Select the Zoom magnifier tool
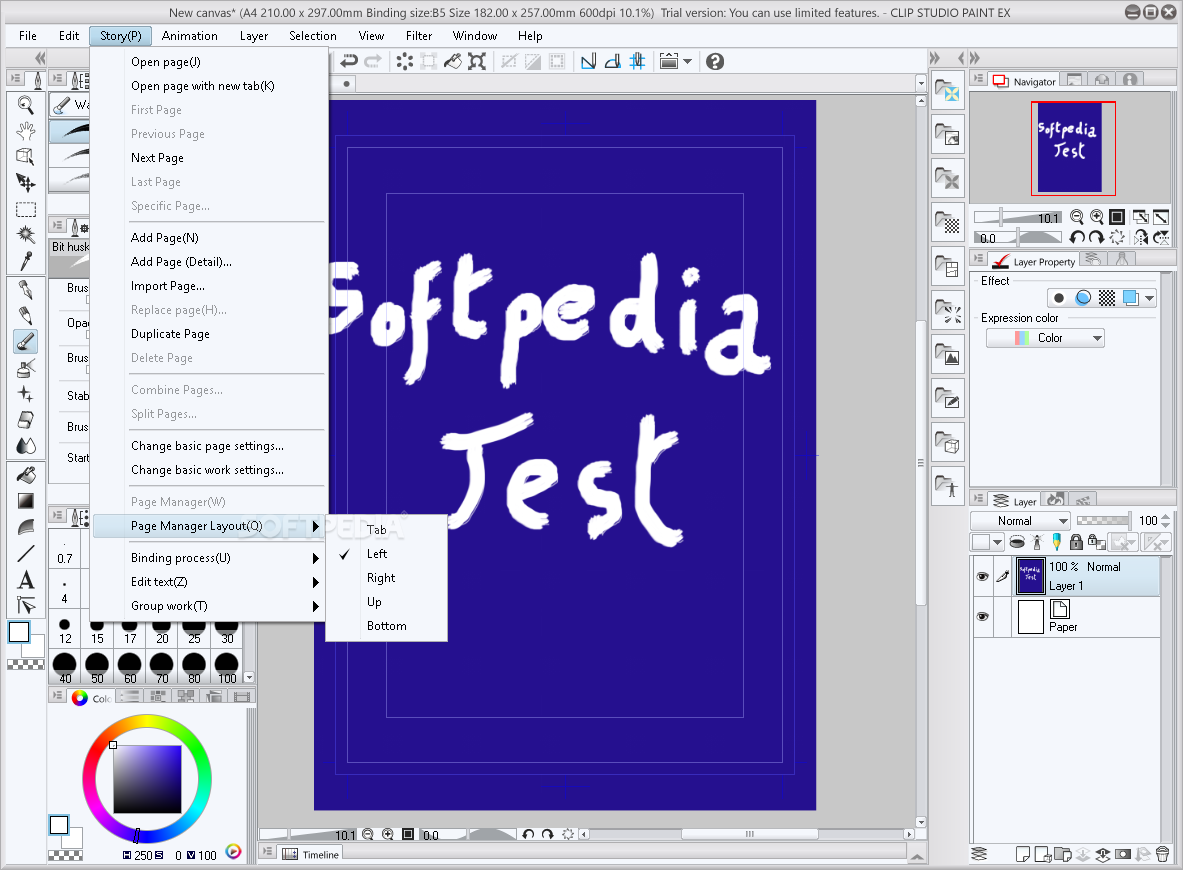The image size is (1183, 870). coord(26,105)
